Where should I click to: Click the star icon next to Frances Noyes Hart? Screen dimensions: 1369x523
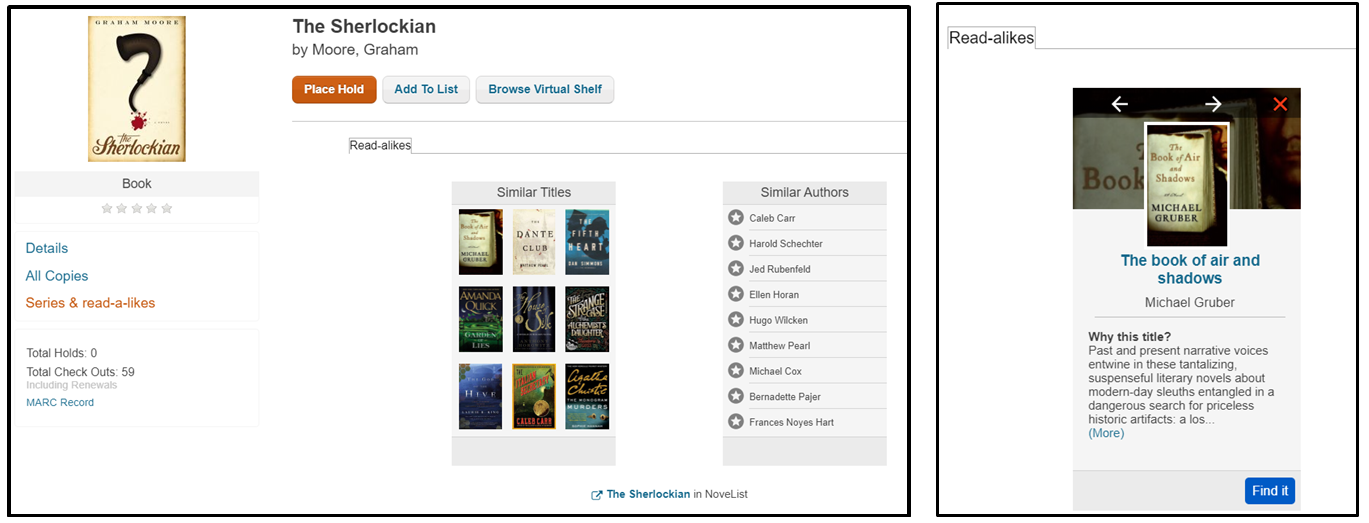coord(736,422)
